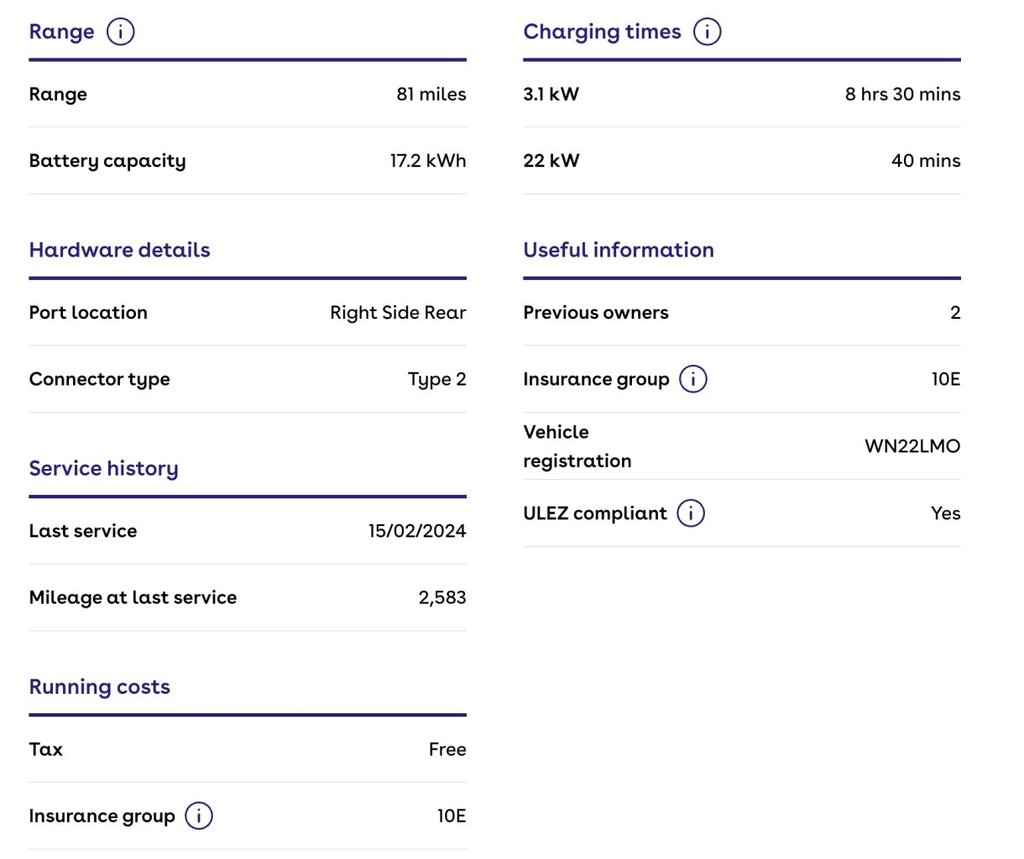
Task: Show Insurance group info under Running costs
Action: 199,816
